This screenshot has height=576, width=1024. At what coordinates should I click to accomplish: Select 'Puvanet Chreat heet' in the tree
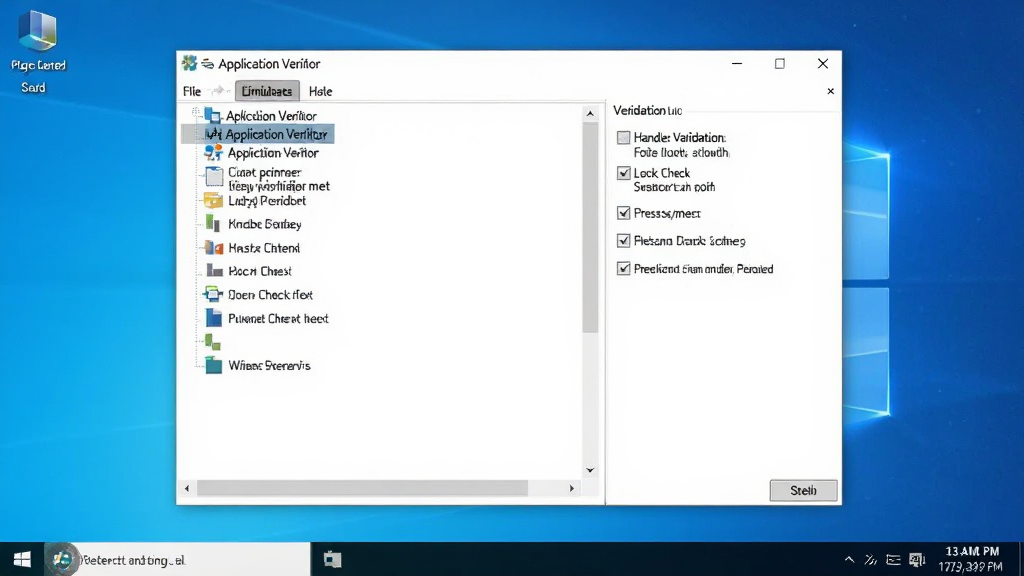coord(278,319)
